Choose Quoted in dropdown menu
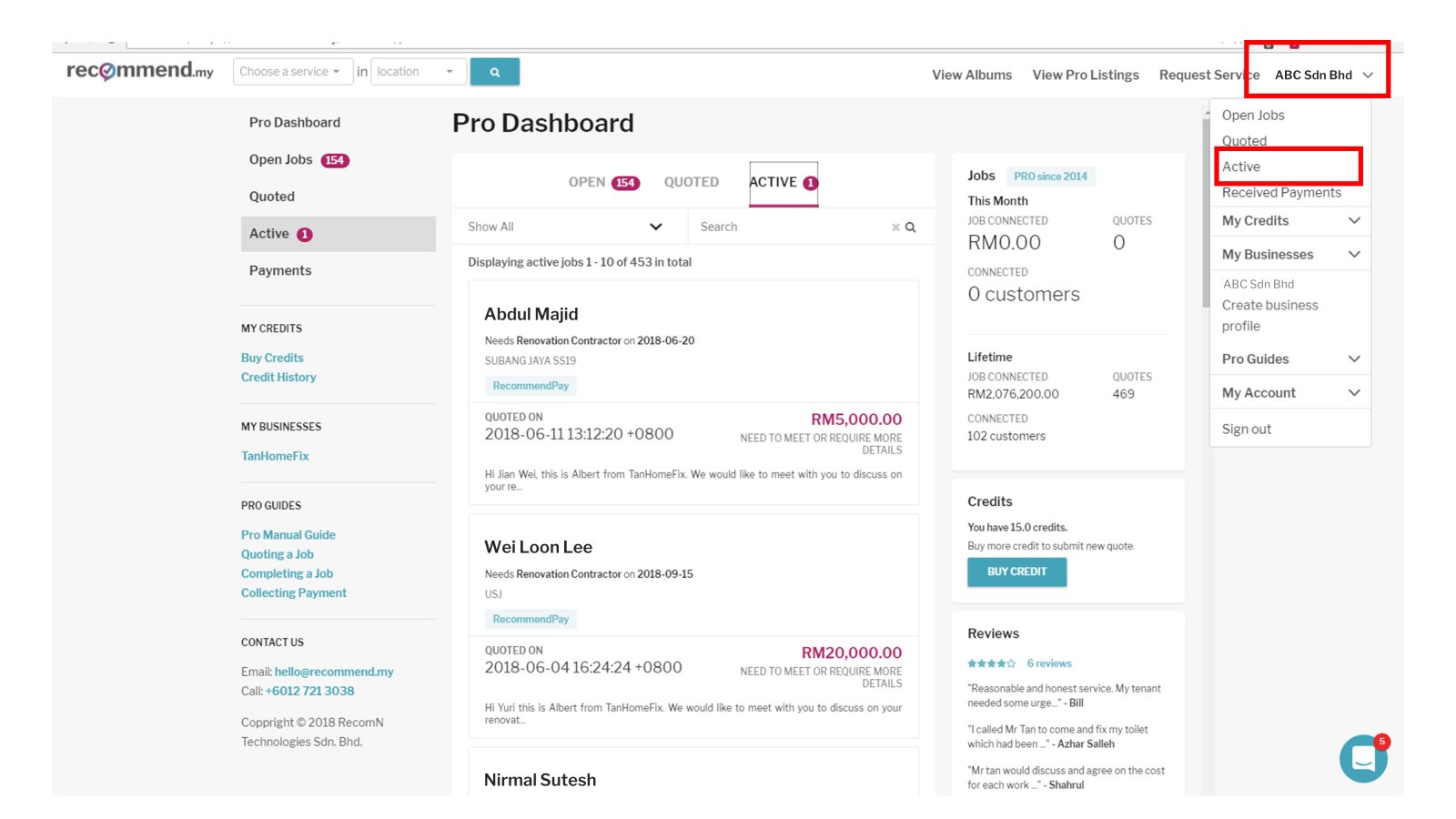This screenshot has width=1456, height=819. click(1244, 141)
